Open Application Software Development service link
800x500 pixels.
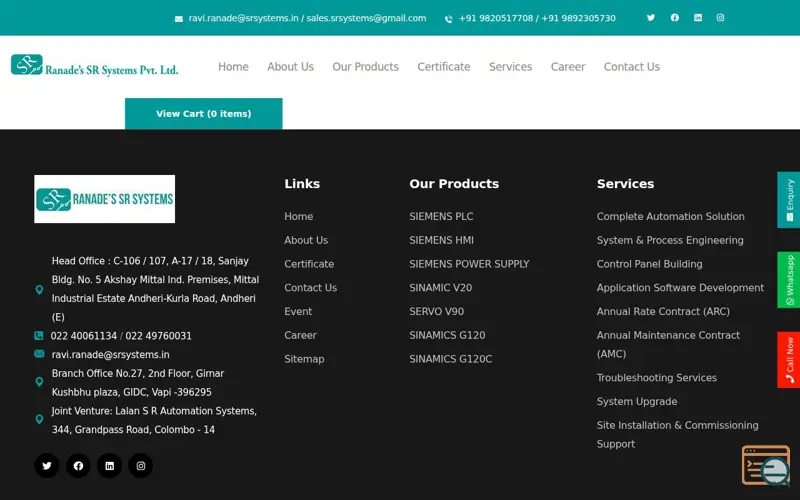[x=680, y=288]
